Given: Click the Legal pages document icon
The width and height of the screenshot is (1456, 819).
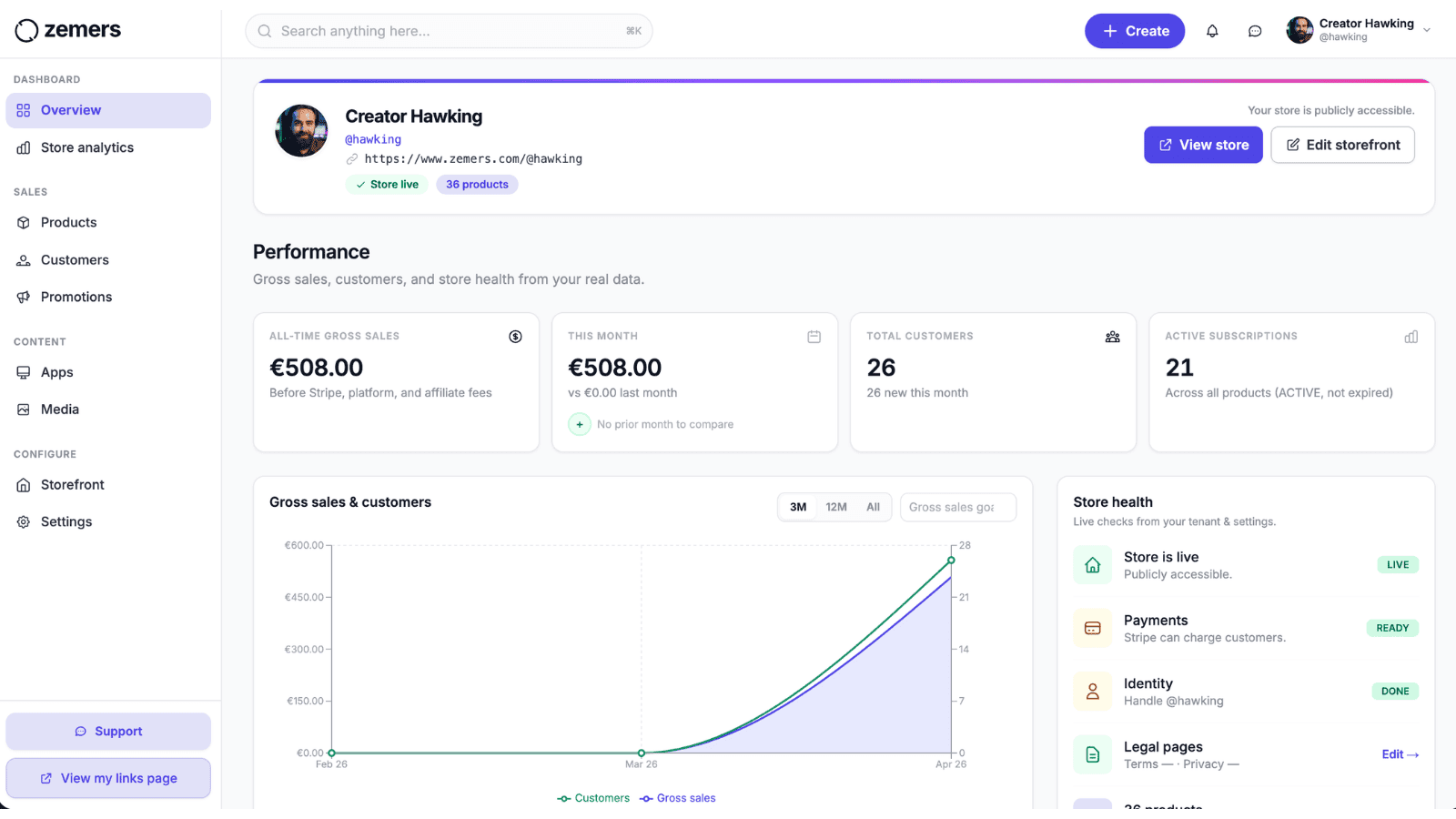Looking at the screenshot, I should pyautogui.click(x=1093, y=754).
